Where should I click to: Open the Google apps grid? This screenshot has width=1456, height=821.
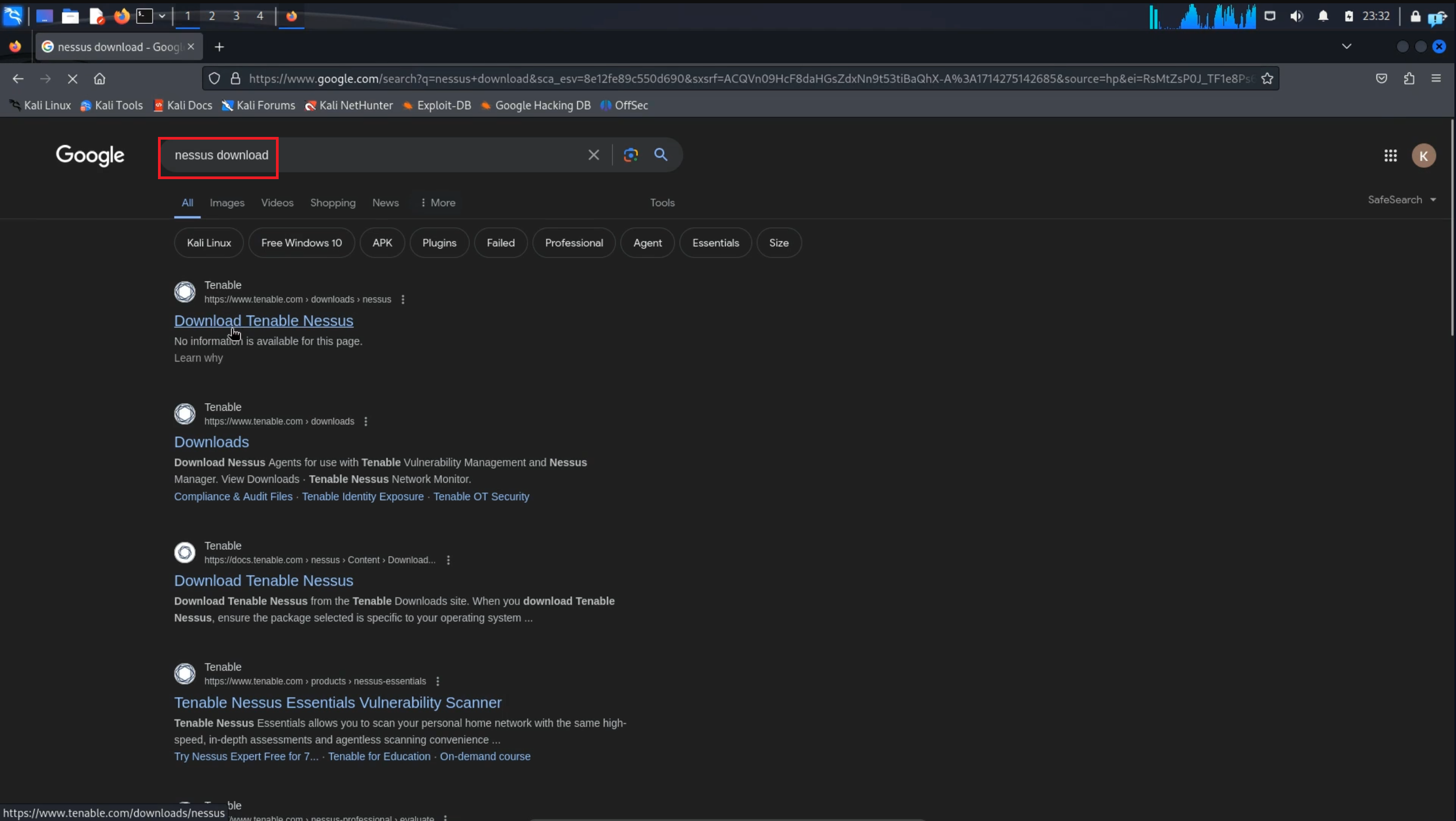tap(1390, 155)
